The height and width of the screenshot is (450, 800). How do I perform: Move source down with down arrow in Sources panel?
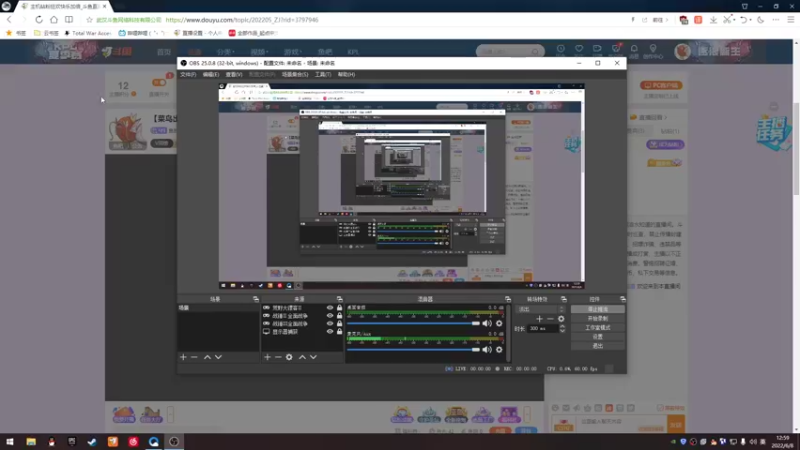[x=313, y=357]
